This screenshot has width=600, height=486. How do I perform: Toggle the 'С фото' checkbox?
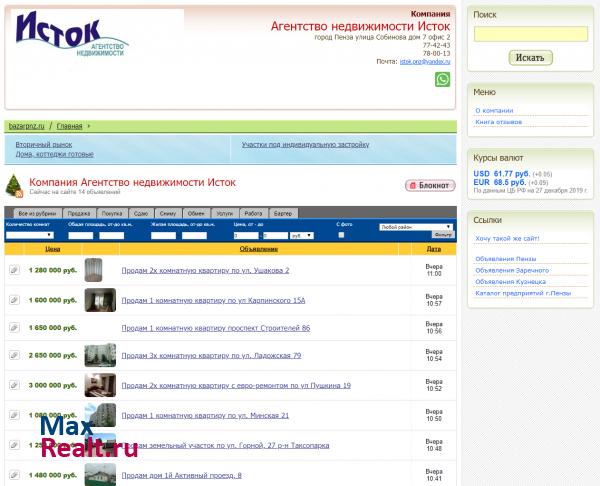[341, 235]
